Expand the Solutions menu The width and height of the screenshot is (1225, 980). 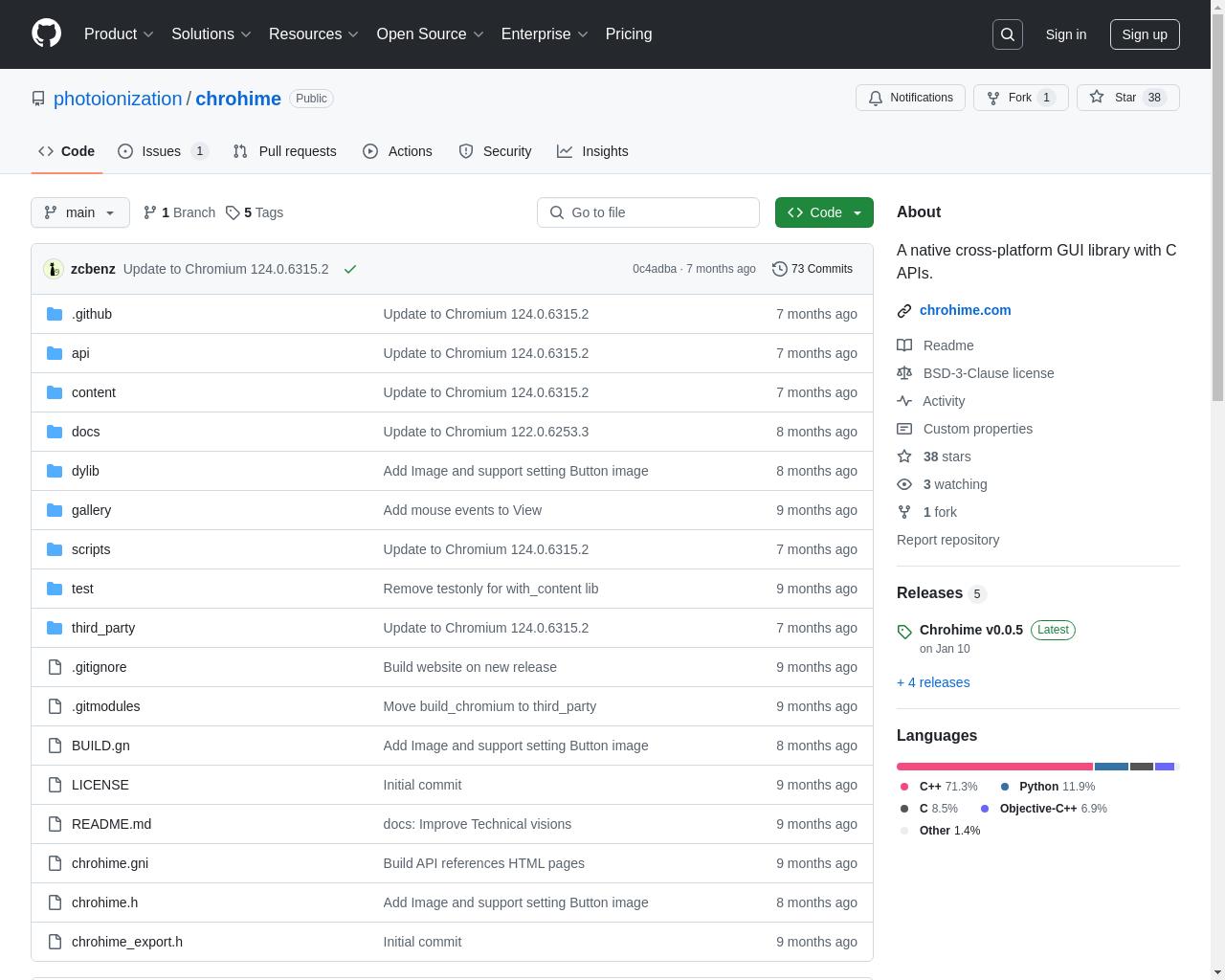(212, 33)
